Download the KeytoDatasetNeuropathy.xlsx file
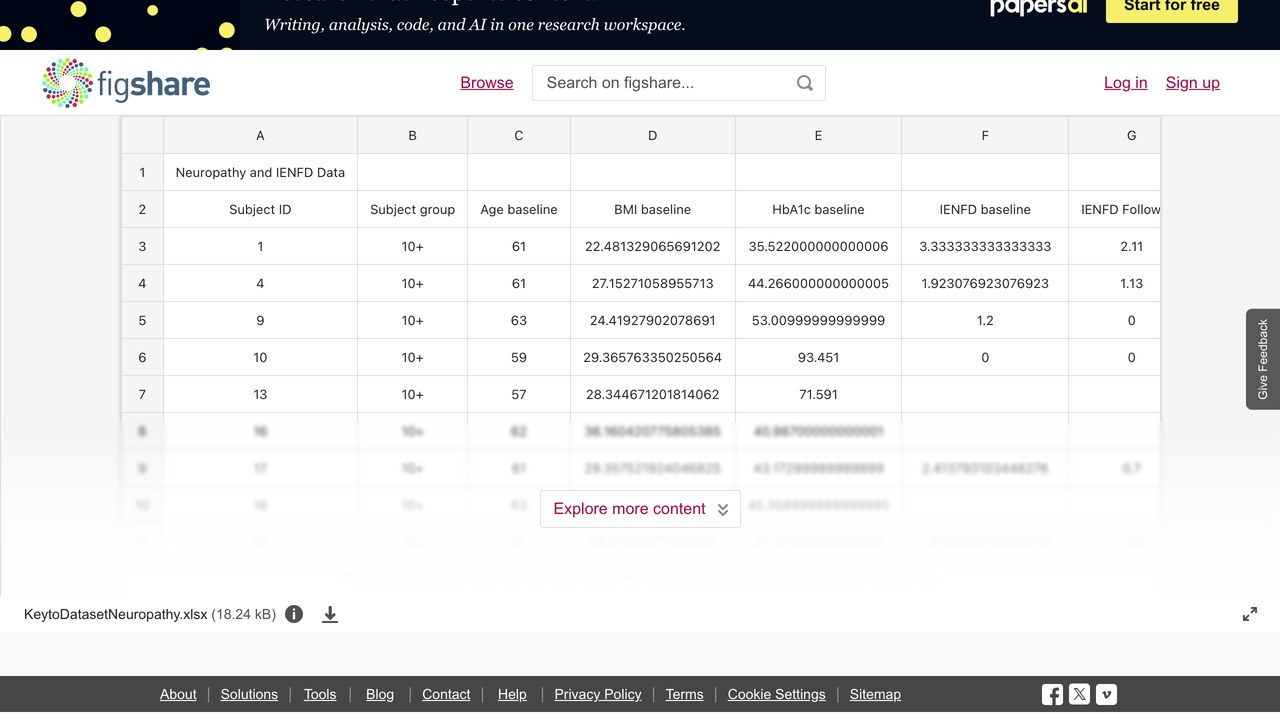The image size is (1280, 720). [330, 614]
